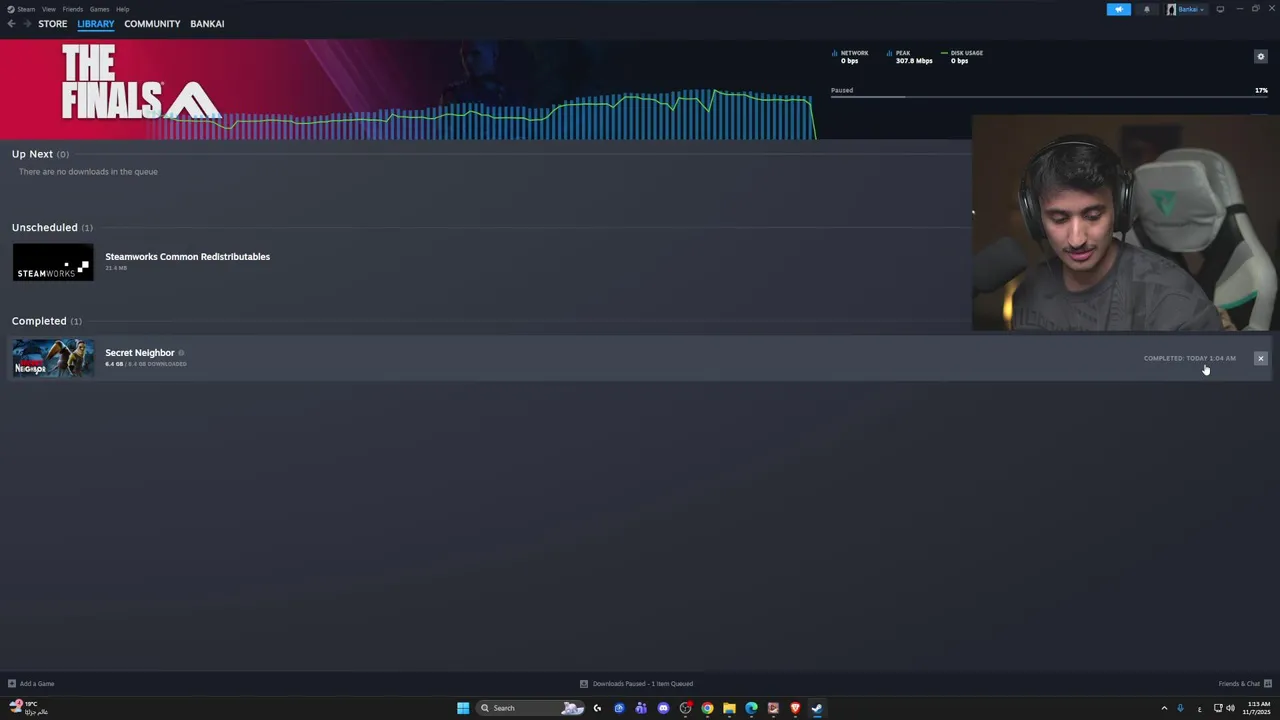Open Microsoft Edge from the taskbar
1280x720 pixels.
751,708
